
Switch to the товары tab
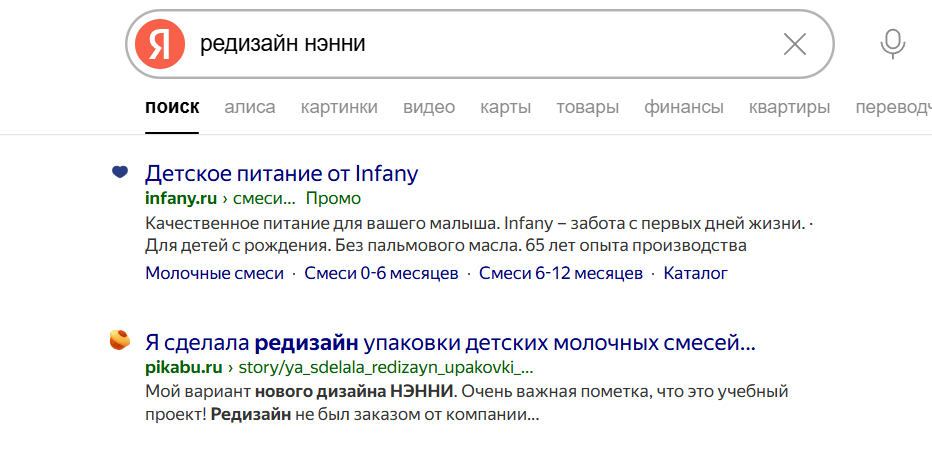click(587, 108)
